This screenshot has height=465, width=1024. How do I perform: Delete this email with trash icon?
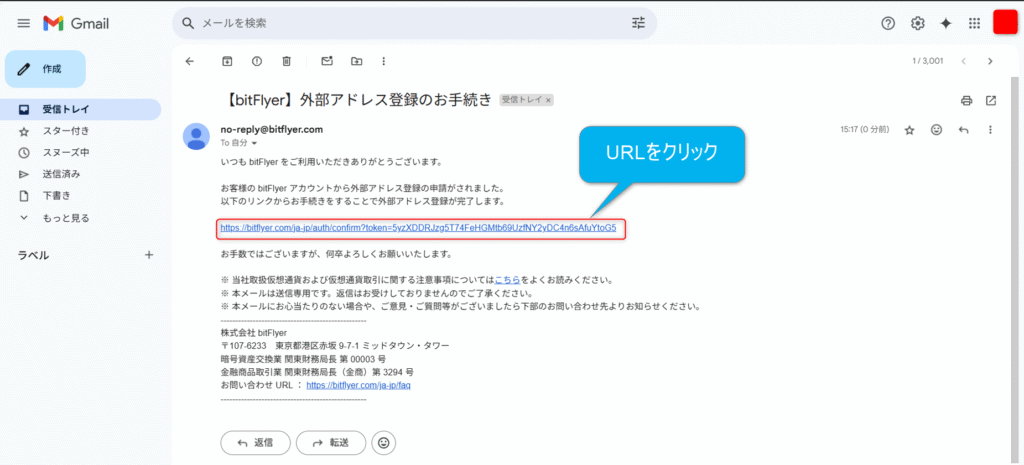tap(286, 61)
